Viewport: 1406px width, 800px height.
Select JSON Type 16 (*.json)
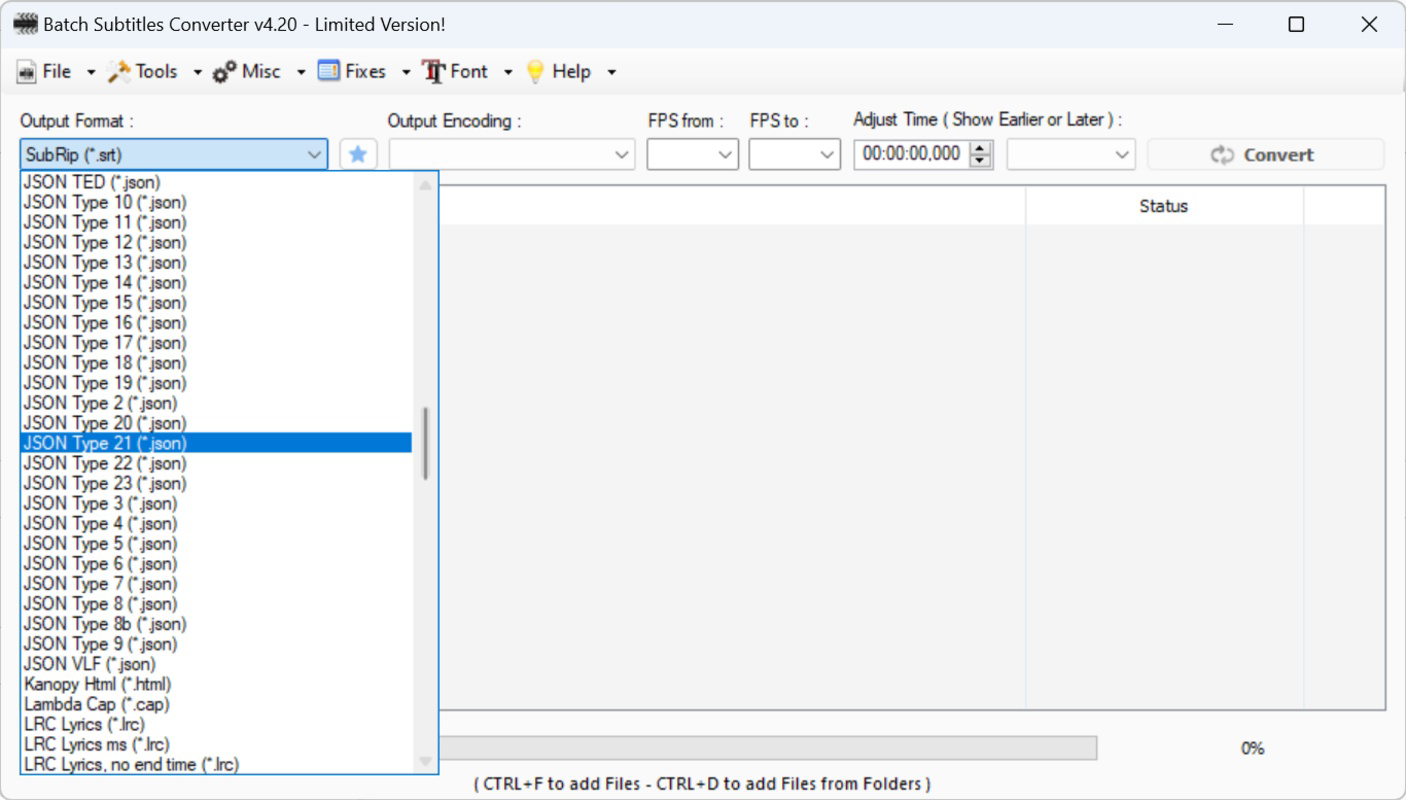[x=216, y=322]
